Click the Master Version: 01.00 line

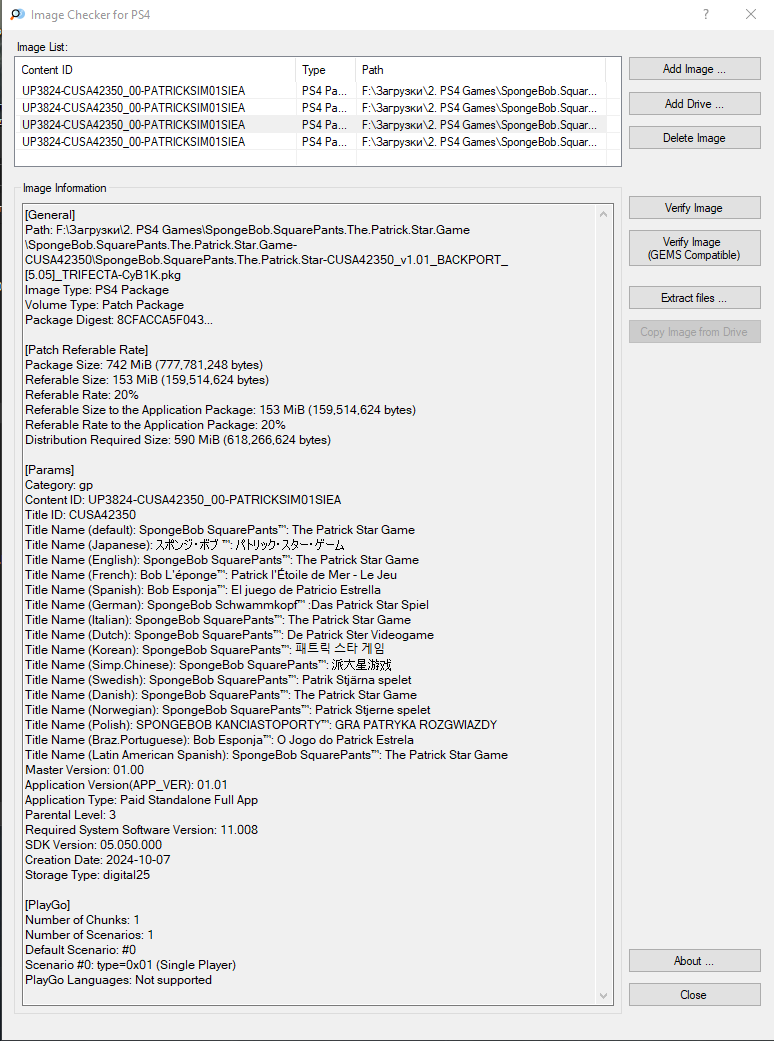pos(84,770)
